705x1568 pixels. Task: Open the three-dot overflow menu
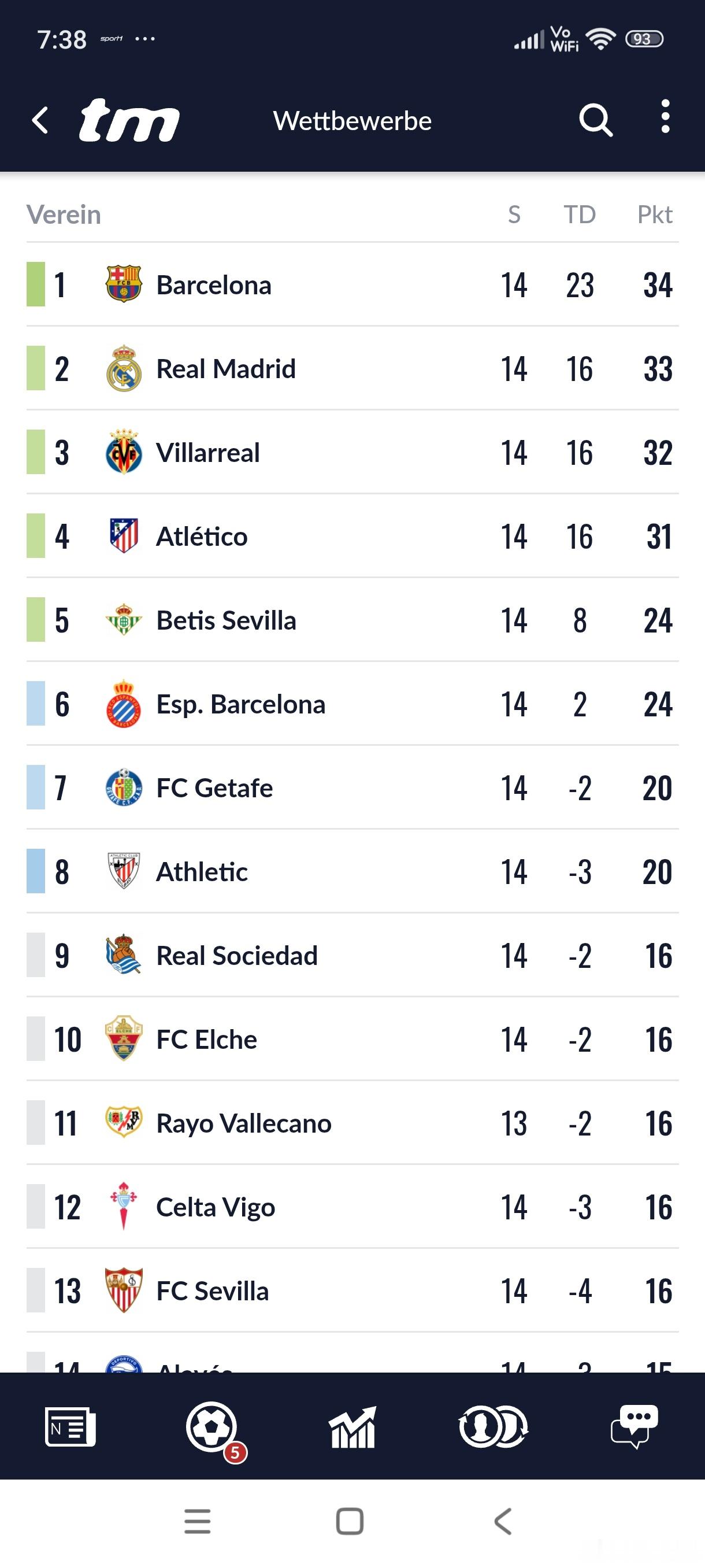pos(666,117)
